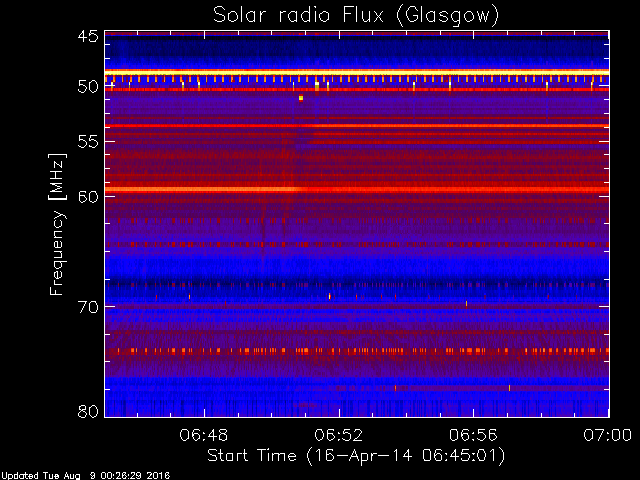Select the 50 frequency axis label
640x480 pixels.
pos(88,87)
